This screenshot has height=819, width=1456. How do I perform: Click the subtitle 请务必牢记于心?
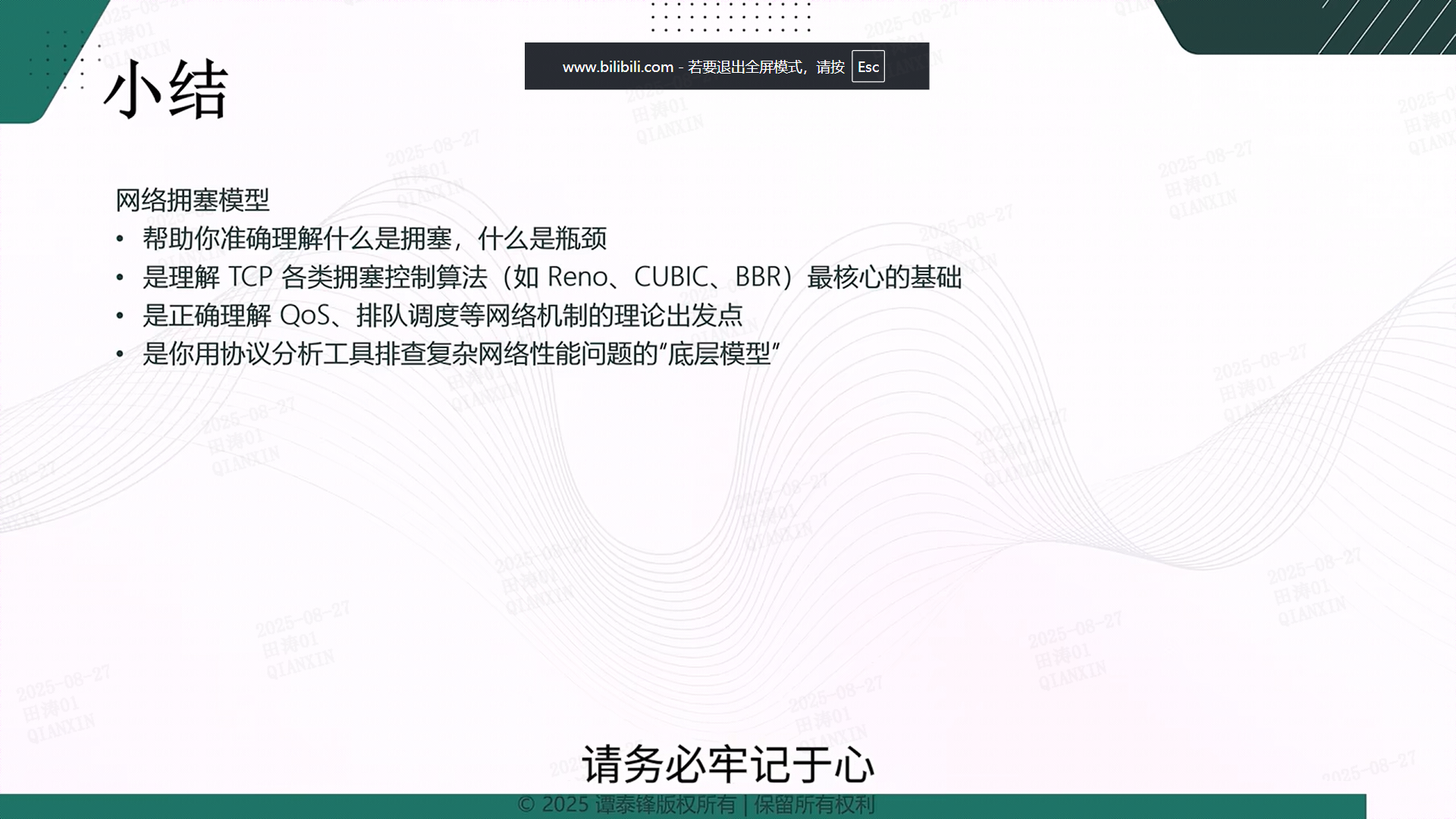(727, 764)
